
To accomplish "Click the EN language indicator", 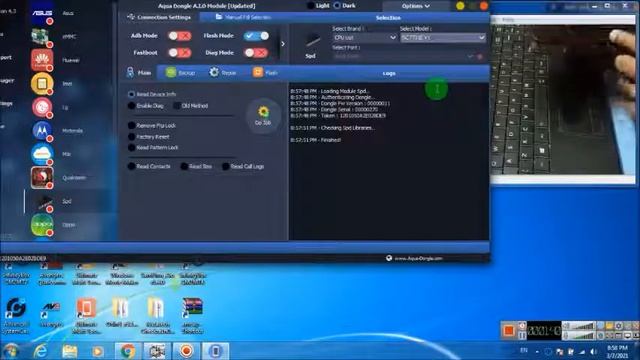I will point(524,351).
